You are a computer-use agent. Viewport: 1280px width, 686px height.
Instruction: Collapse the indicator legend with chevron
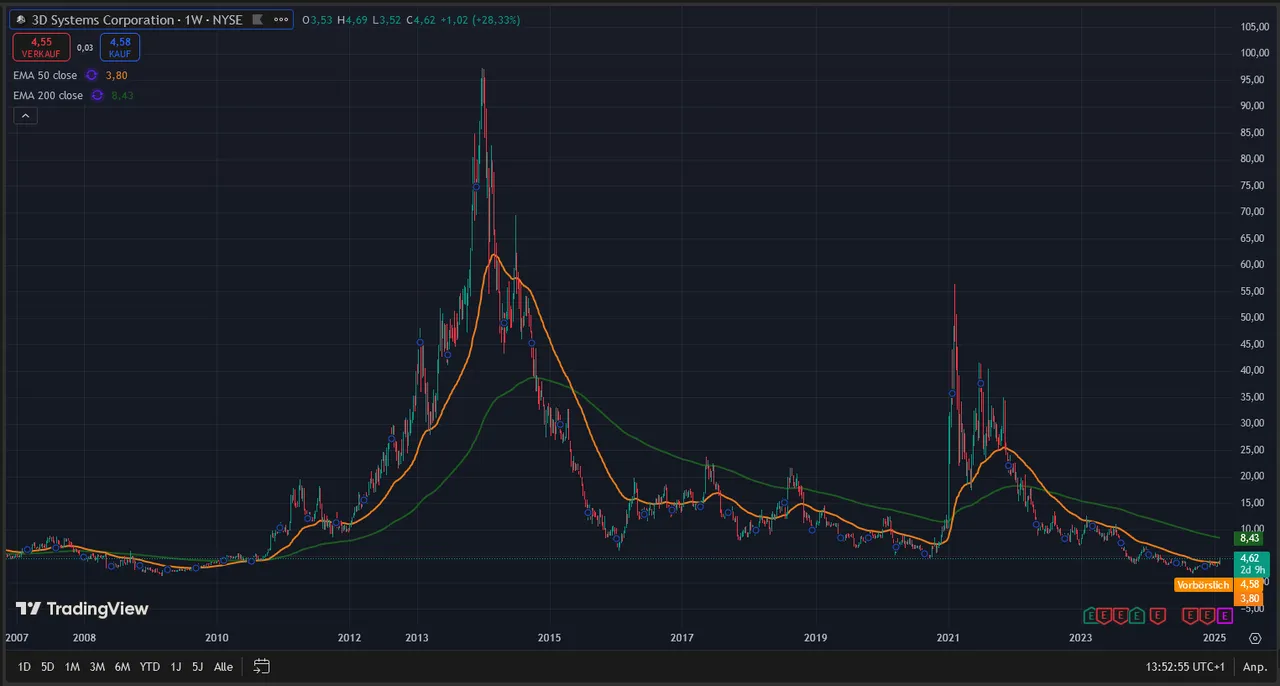[x=25, y=116]
